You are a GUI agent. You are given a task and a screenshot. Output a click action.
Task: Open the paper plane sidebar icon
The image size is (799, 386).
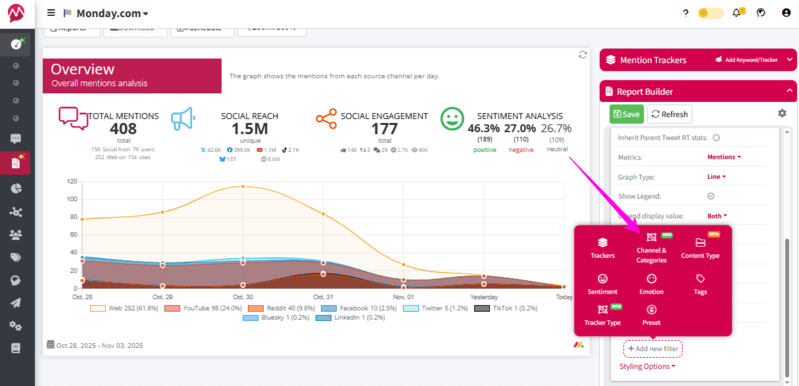[x=16, y=303]
